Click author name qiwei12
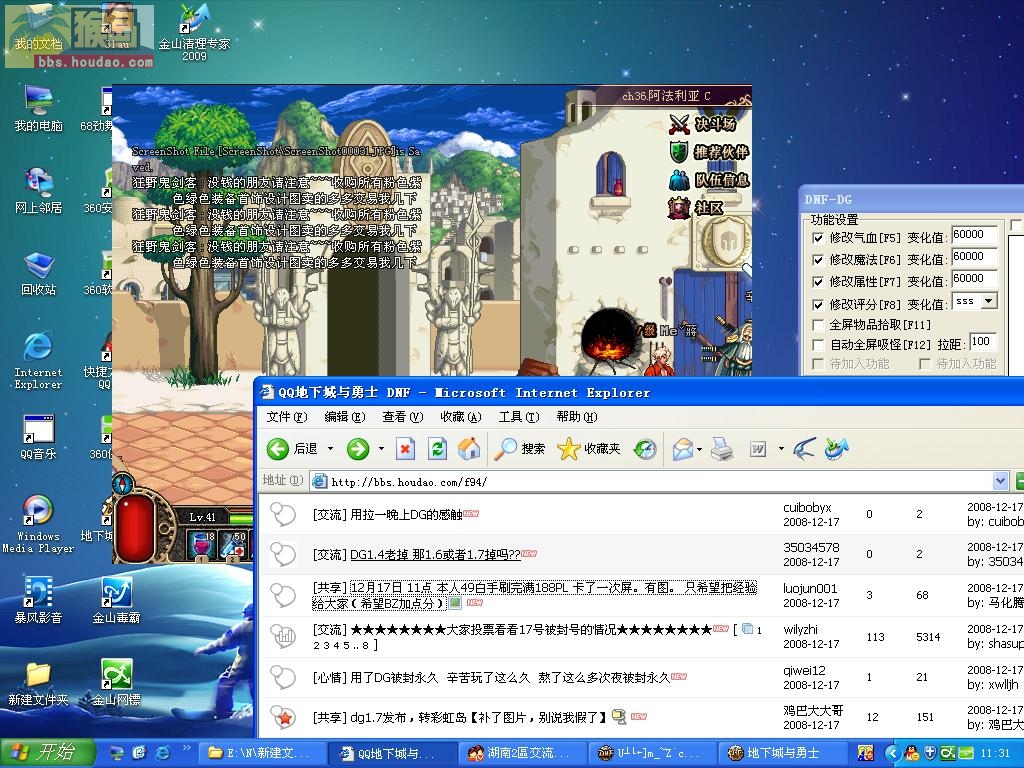 [x=804, y=671]
